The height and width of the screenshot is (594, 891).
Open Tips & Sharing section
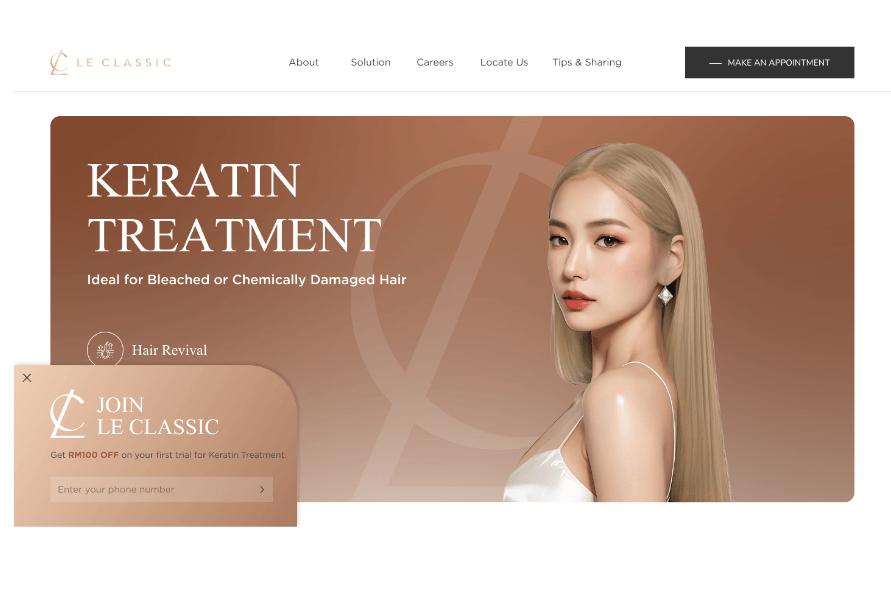586,62
